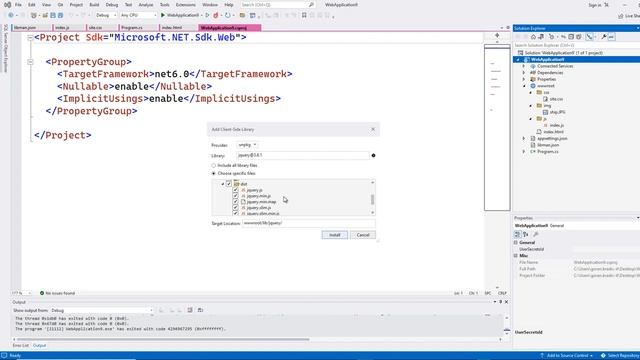Click the pending changes filter icon

click(552, 37)
